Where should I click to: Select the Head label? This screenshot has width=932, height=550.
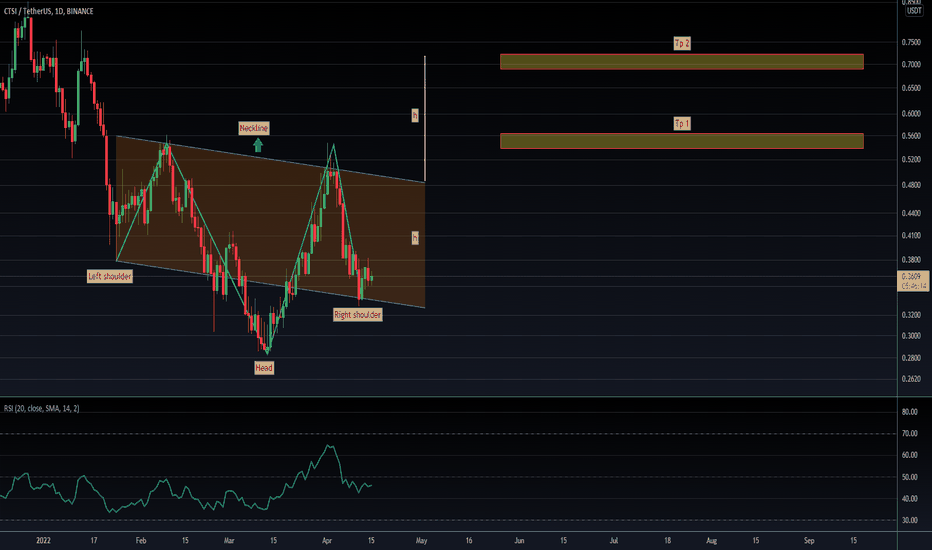pyautogui.click(x=264, y=368)
